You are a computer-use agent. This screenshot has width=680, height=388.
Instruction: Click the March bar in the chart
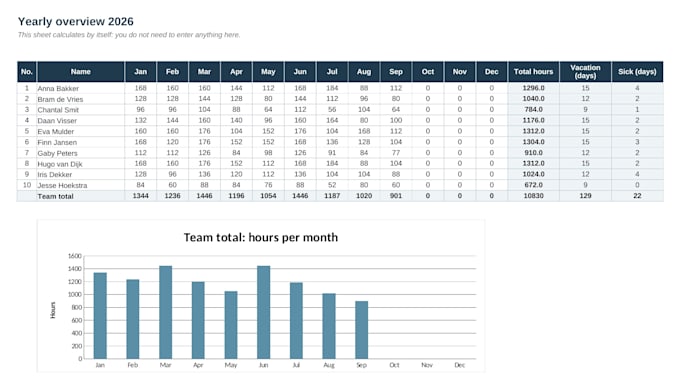pos(166,313)
